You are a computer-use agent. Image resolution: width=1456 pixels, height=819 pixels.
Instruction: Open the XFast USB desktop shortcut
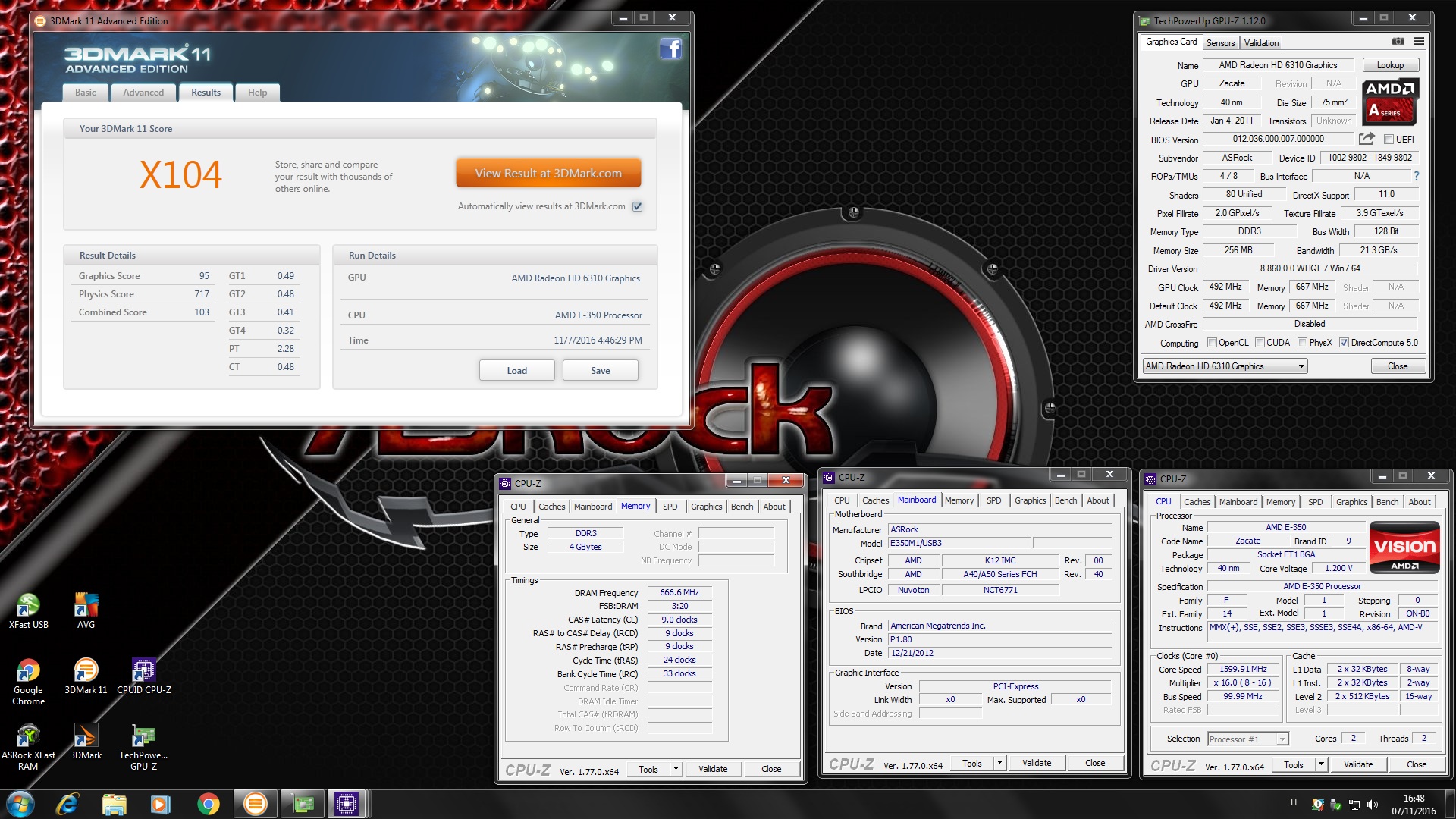(x=28, y=611)
